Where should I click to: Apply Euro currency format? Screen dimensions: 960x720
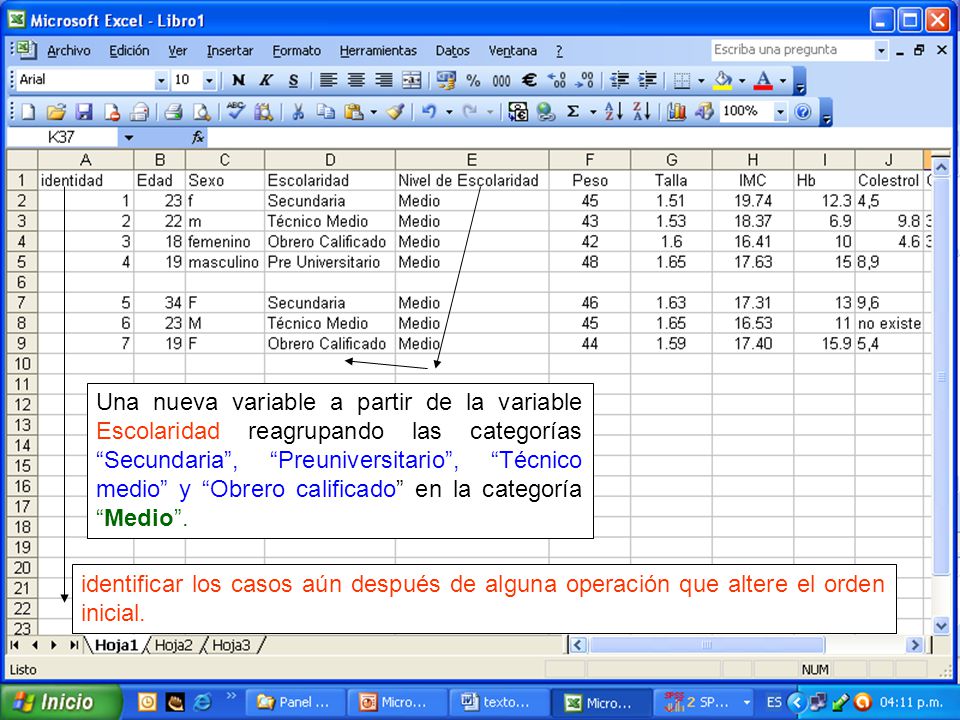tap(529, 80)
